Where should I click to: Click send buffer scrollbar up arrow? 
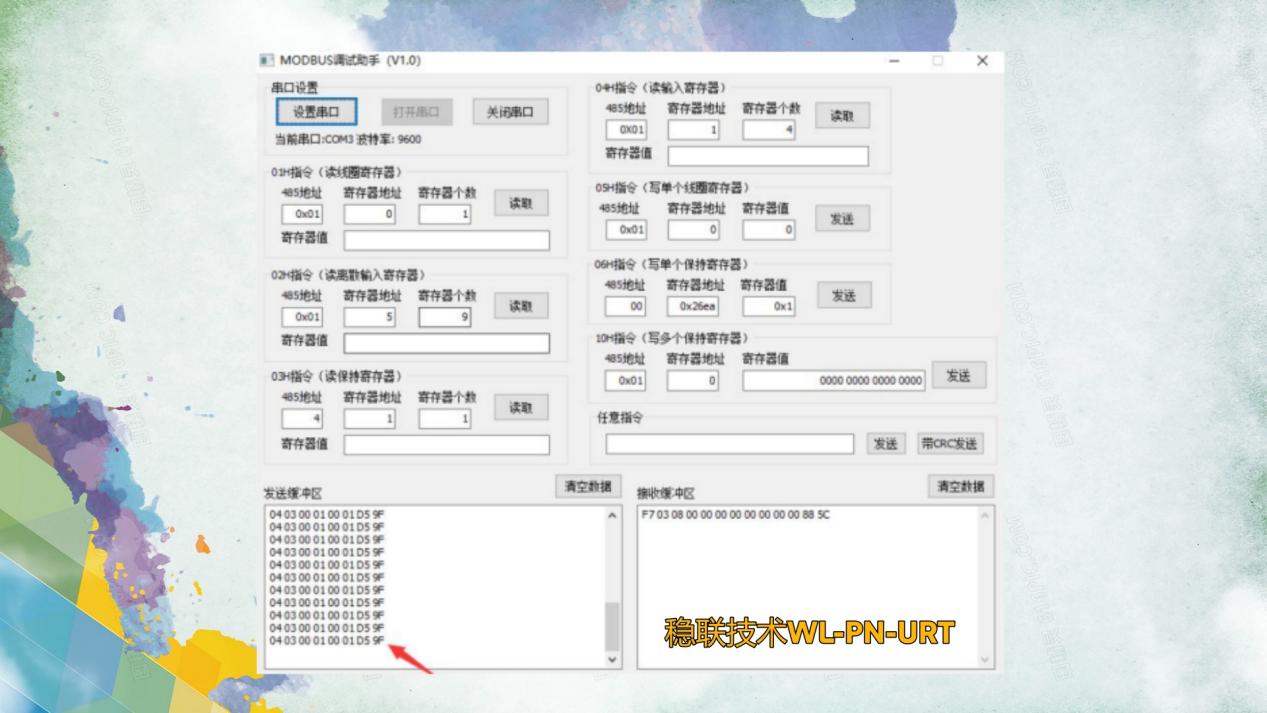coord(613,515)
